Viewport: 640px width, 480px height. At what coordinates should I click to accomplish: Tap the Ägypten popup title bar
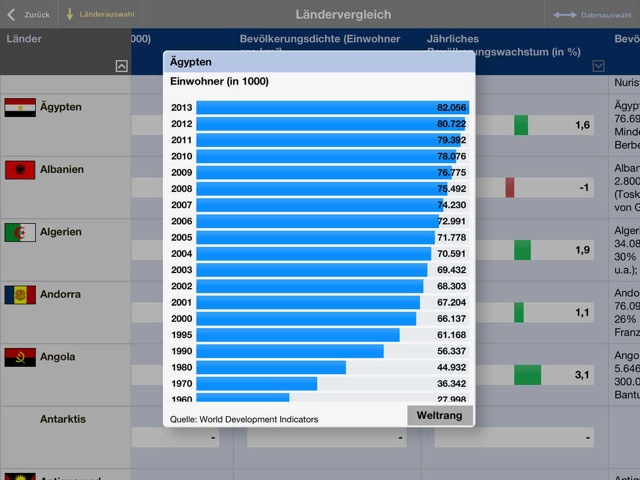318,62
